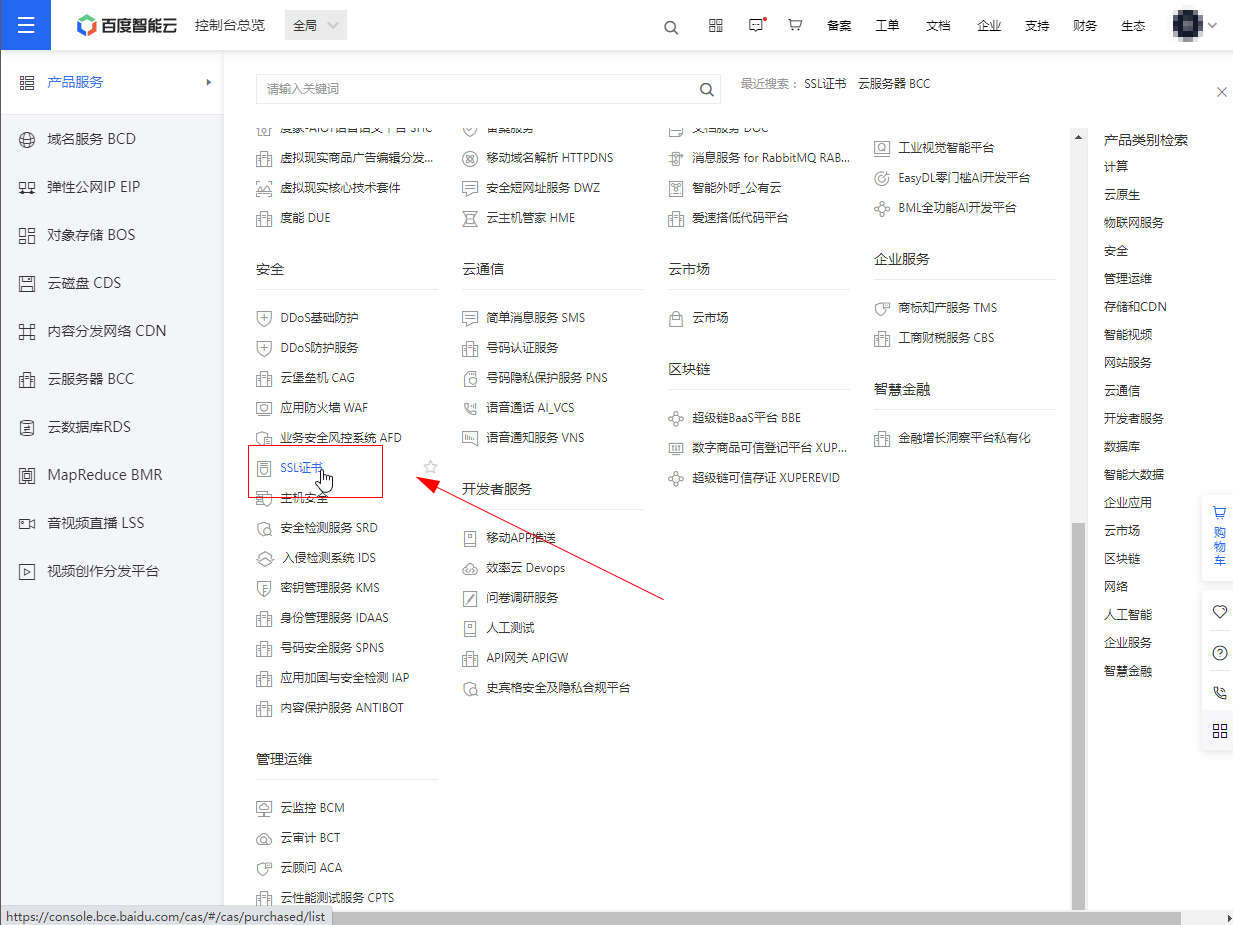Viewport: 1233px width, 925px height.
Task: Jump to 智慧金融 in category index
Action: [1128, 671]
